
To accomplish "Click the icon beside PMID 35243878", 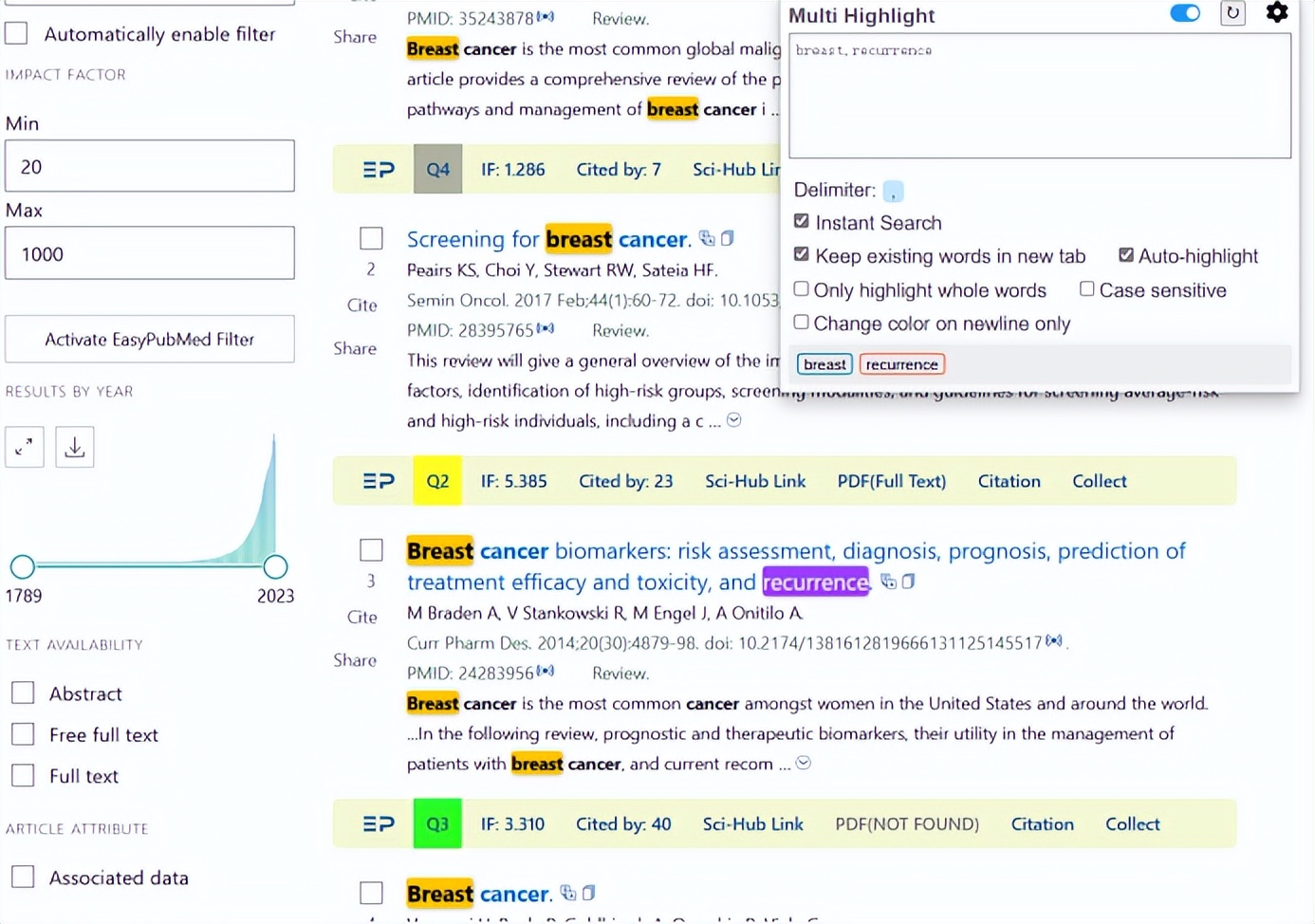I will (546, 17).
